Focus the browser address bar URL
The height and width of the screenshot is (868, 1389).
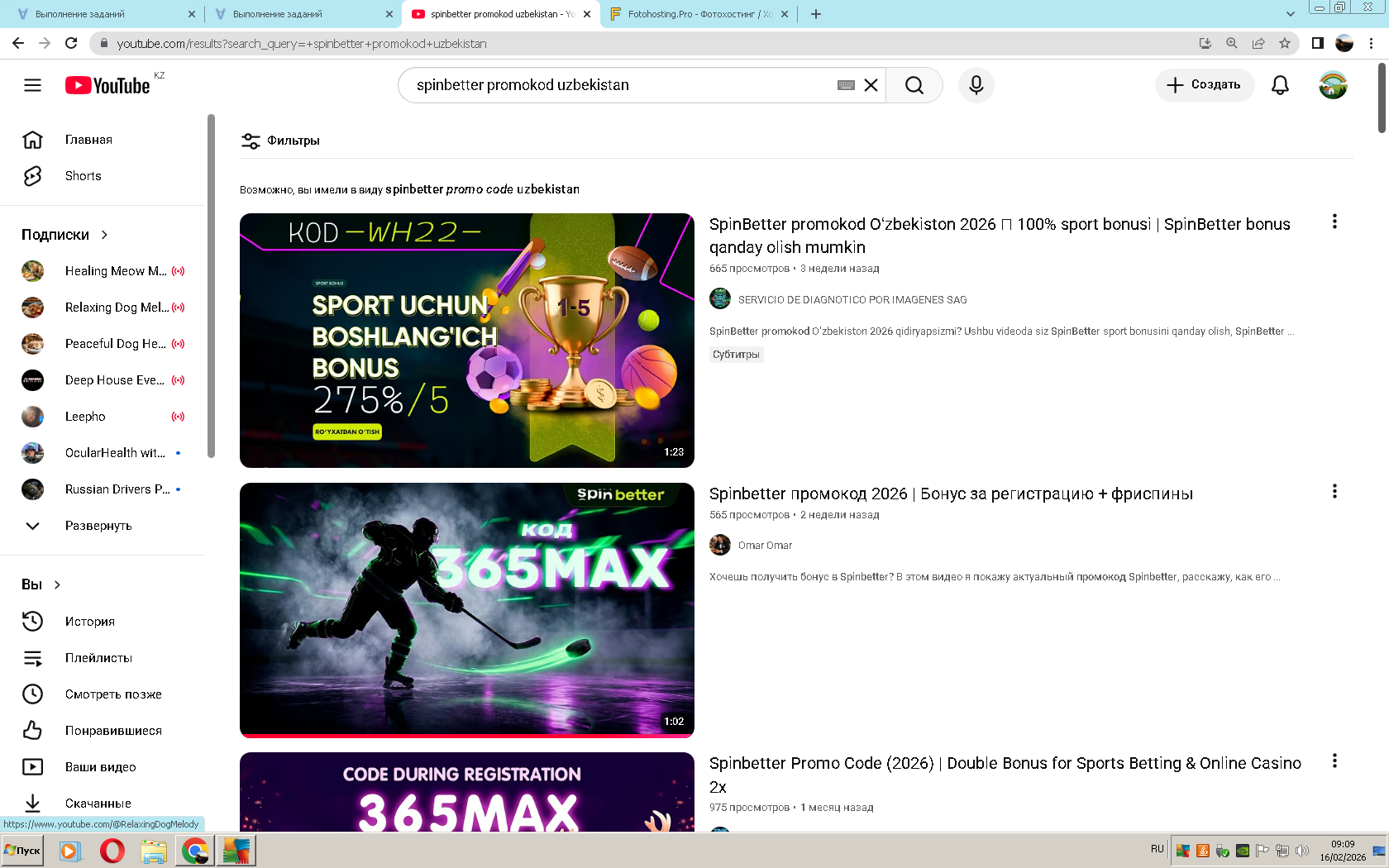click(x=302, y=44)
